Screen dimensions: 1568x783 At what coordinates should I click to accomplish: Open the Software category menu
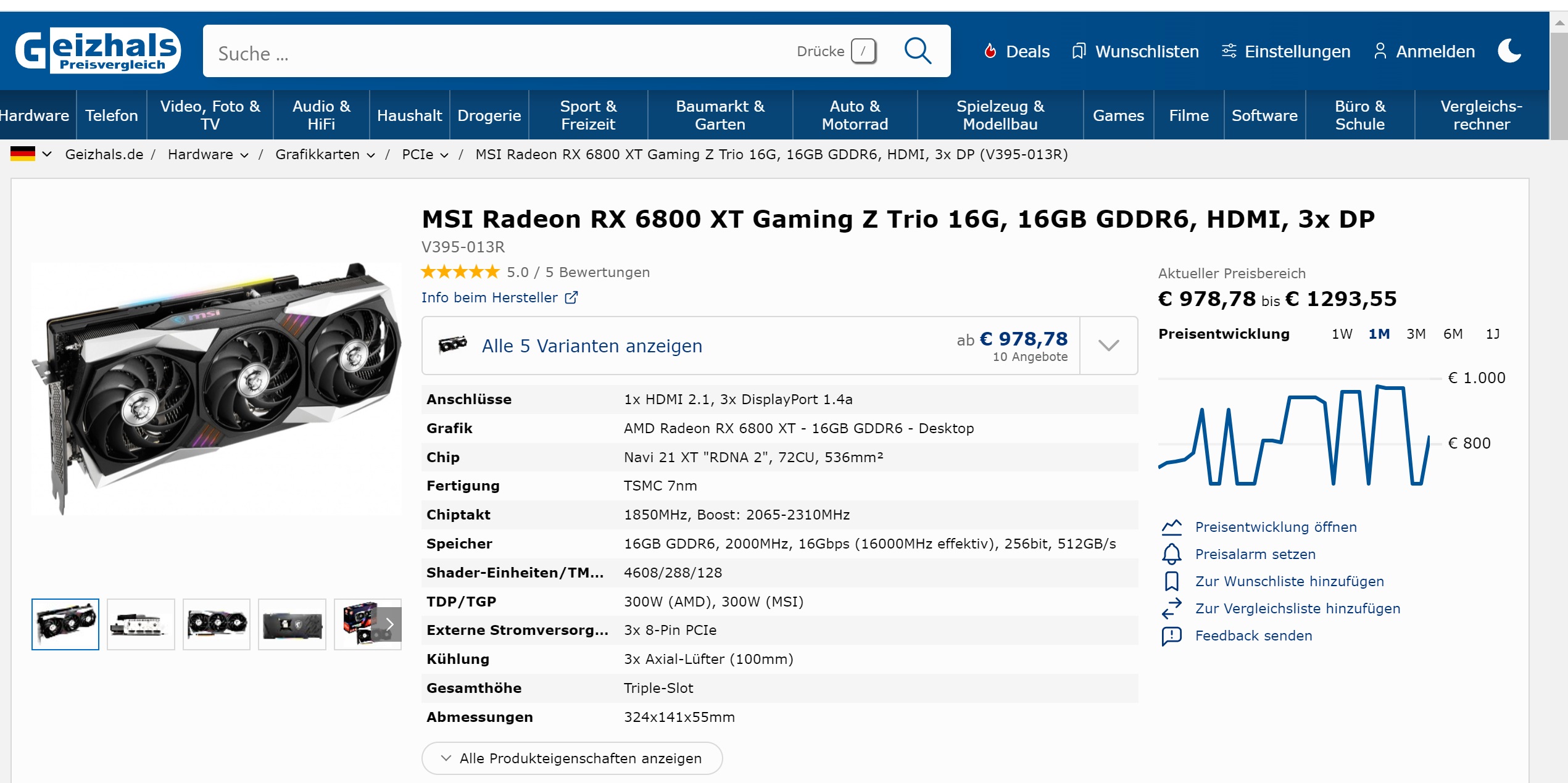click(1264, 115)
